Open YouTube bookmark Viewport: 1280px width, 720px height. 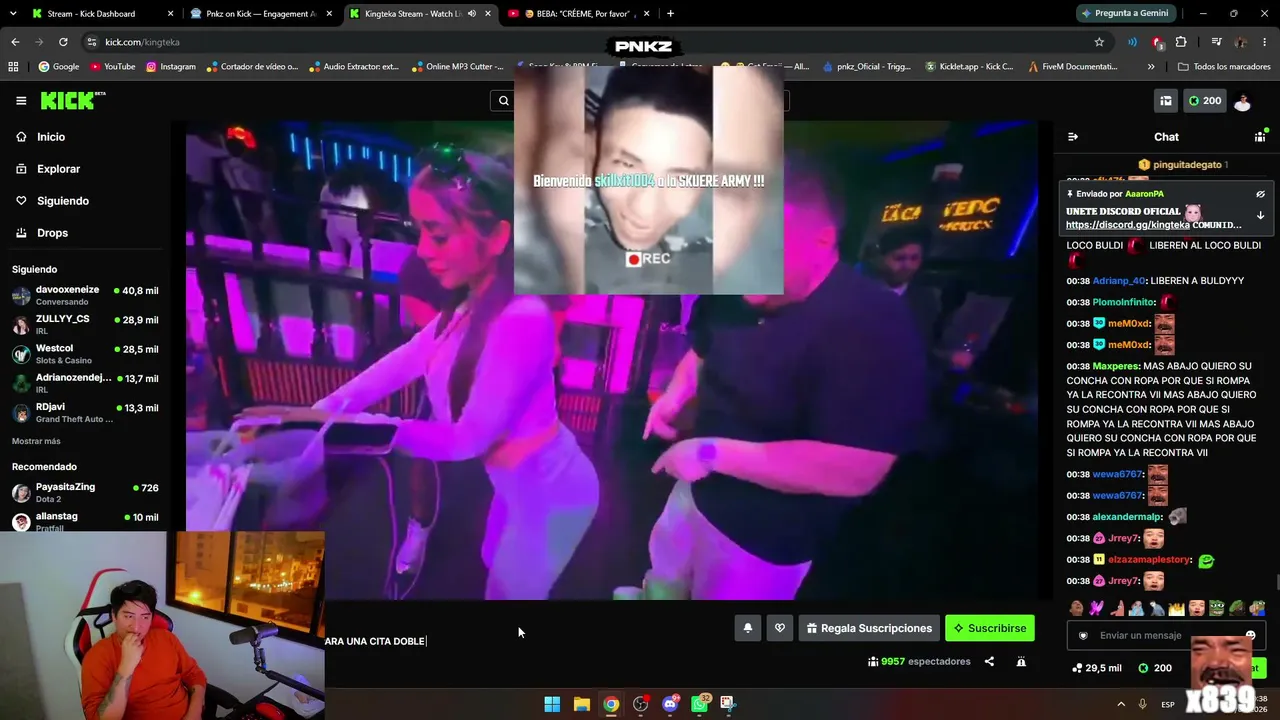tap(112, 67)
